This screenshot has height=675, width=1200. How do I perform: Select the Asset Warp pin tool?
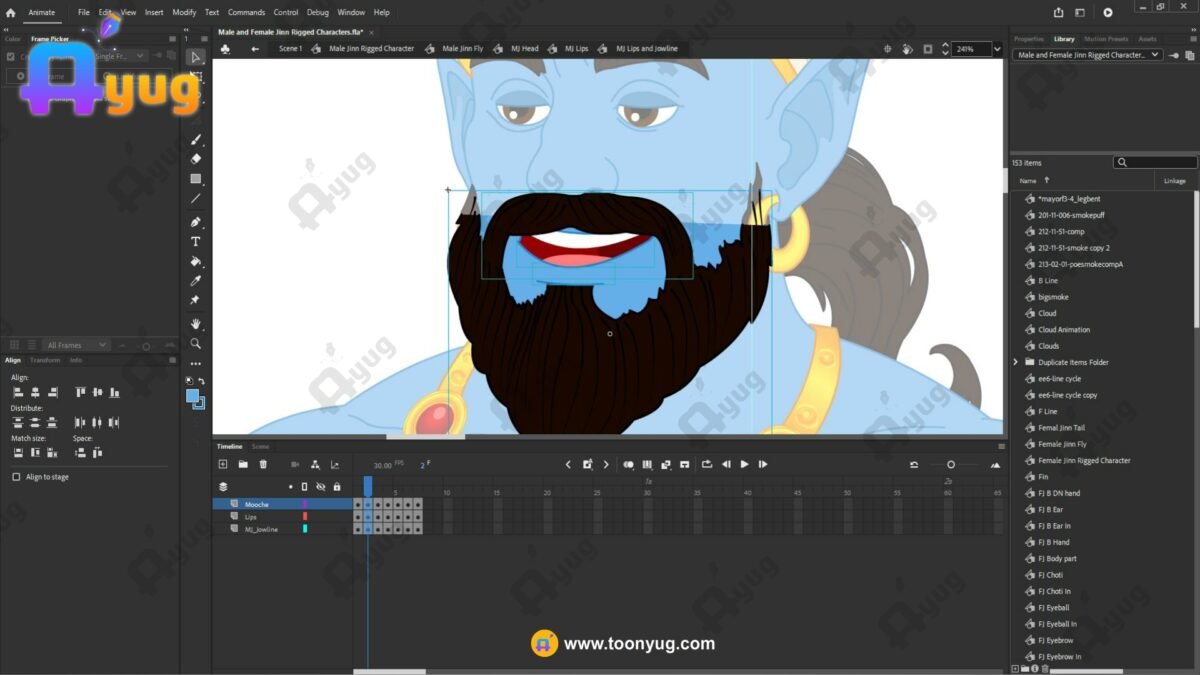[196, 300]
